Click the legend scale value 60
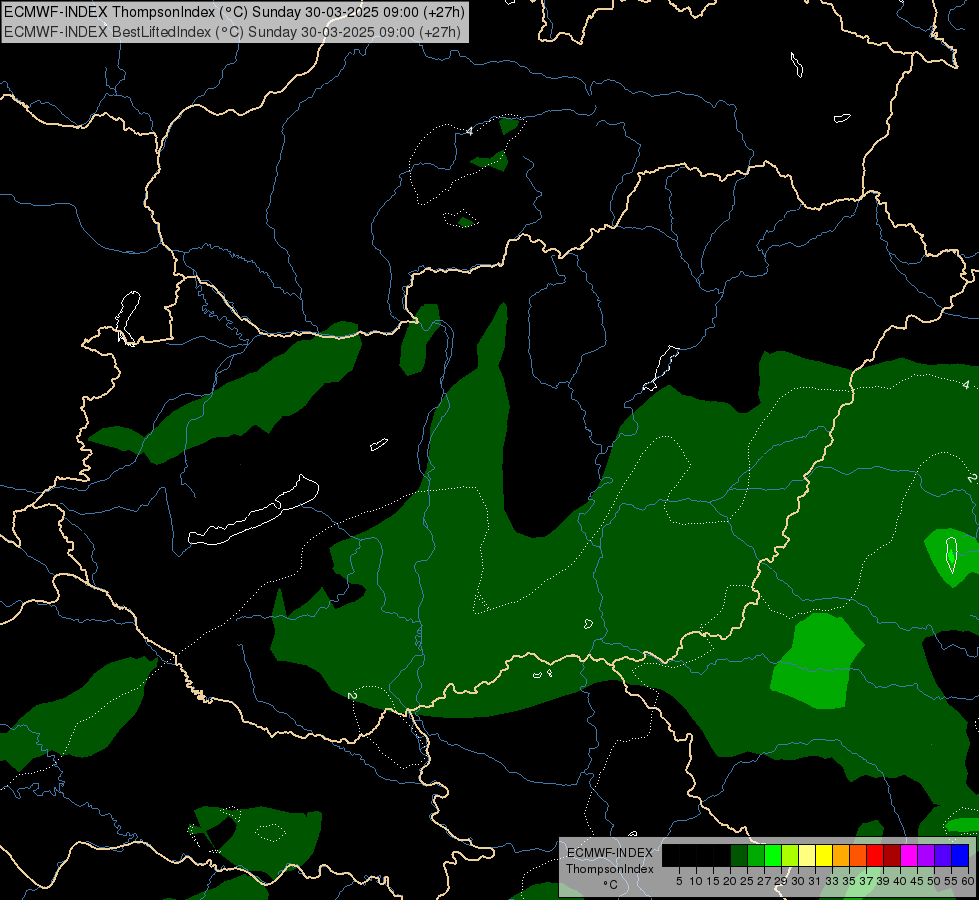The height and width of the screenshot is (900, 979). [968, 881]
